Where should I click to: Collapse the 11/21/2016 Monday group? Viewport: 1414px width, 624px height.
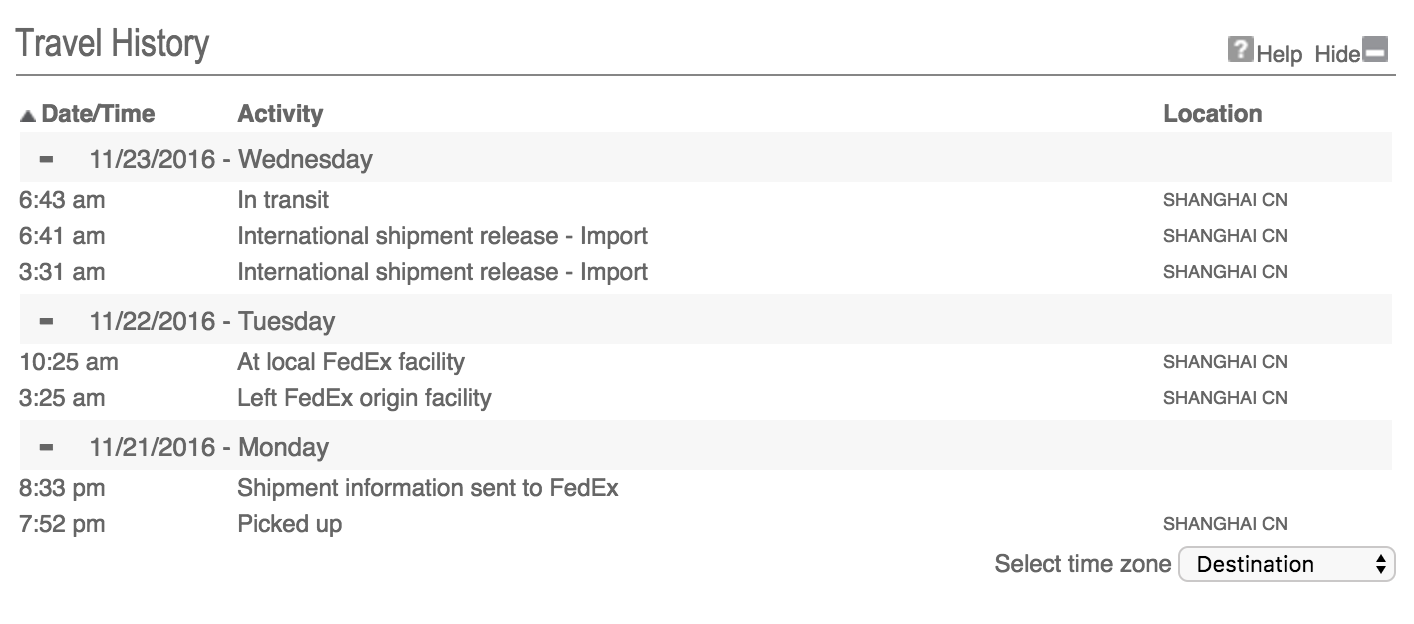[x=45, y=447]
